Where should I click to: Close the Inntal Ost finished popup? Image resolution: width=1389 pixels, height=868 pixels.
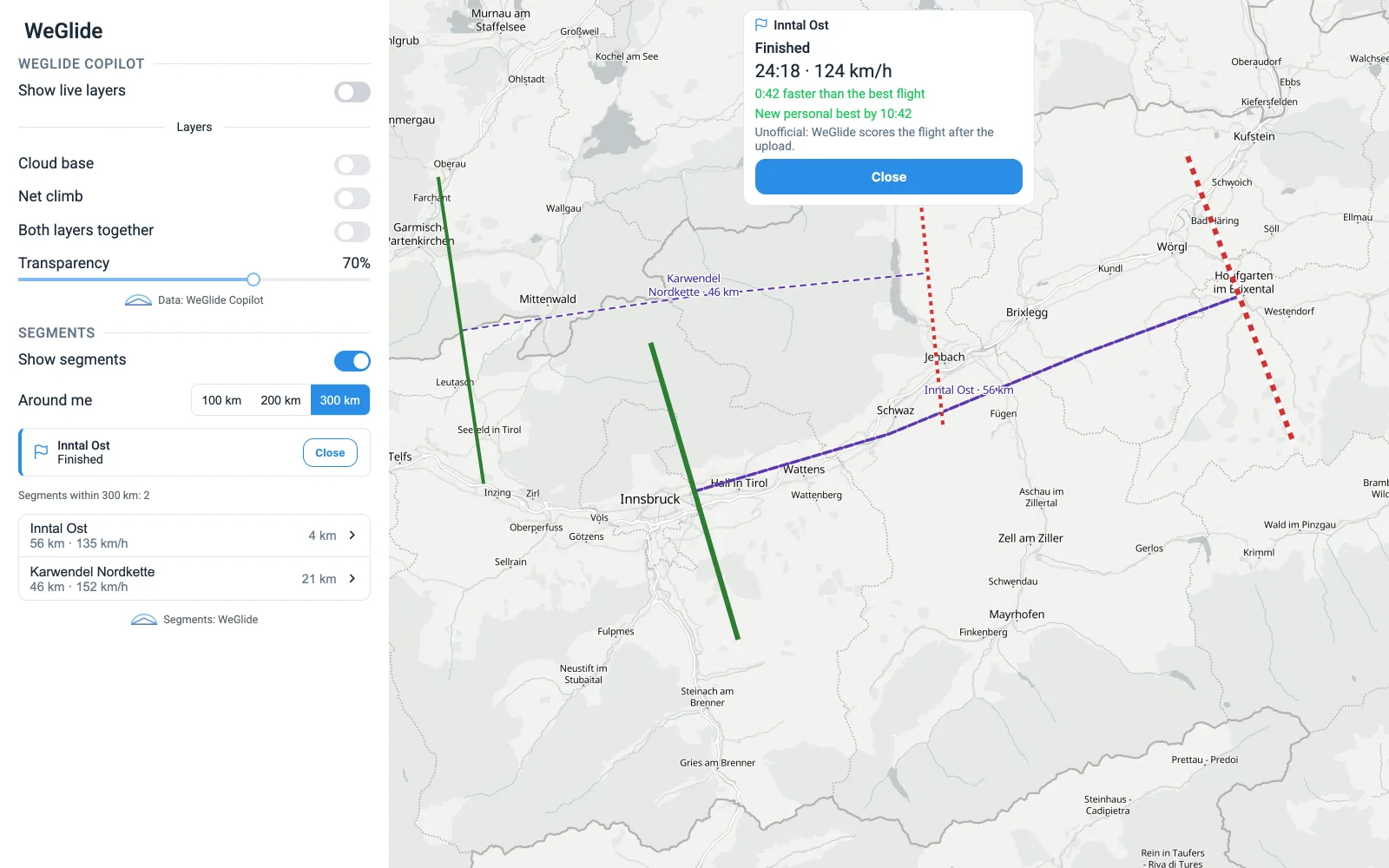(889, 177)
